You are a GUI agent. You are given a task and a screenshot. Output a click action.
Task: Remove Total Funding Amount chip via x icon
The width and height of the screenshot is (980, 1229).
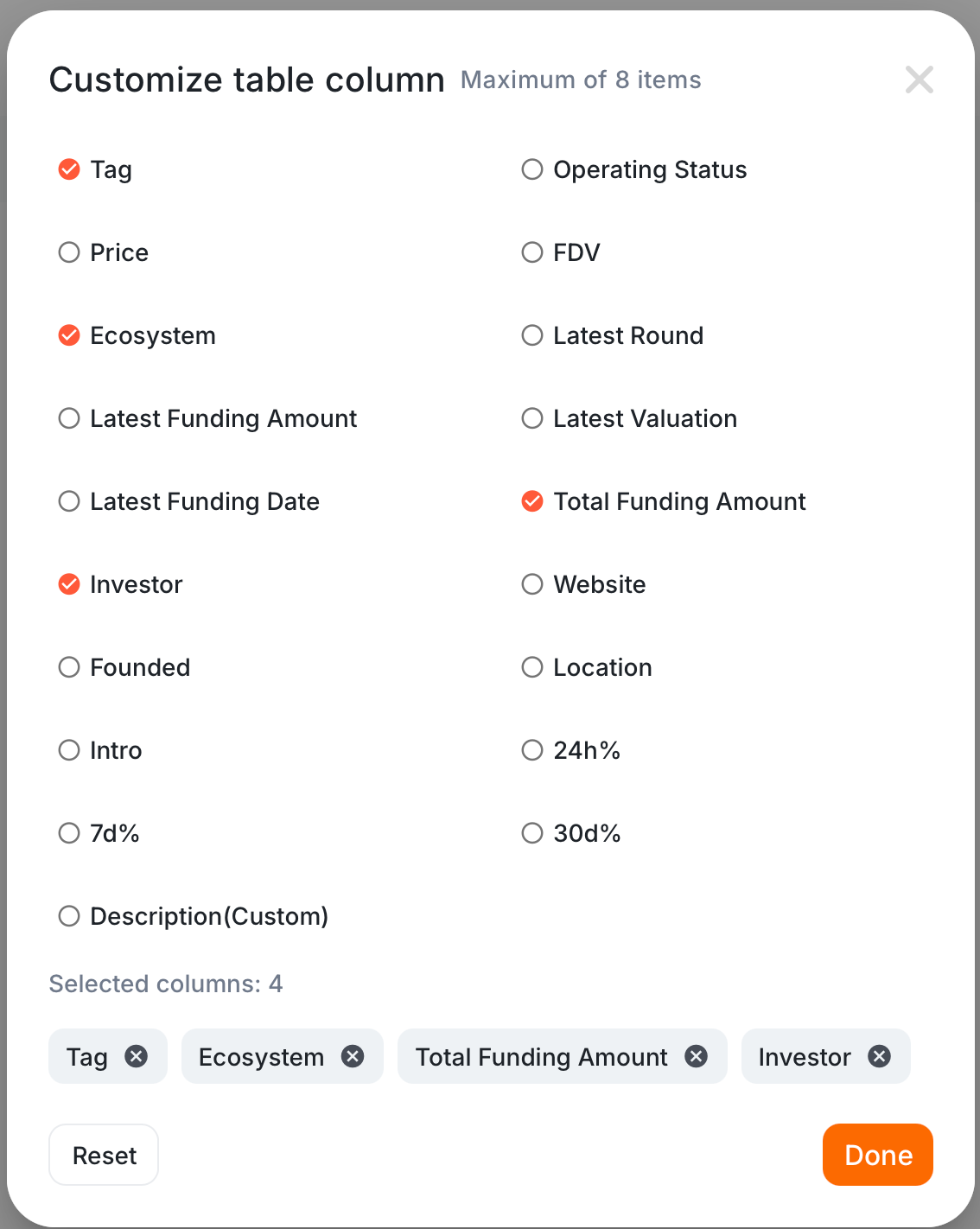pos(697,1056)
